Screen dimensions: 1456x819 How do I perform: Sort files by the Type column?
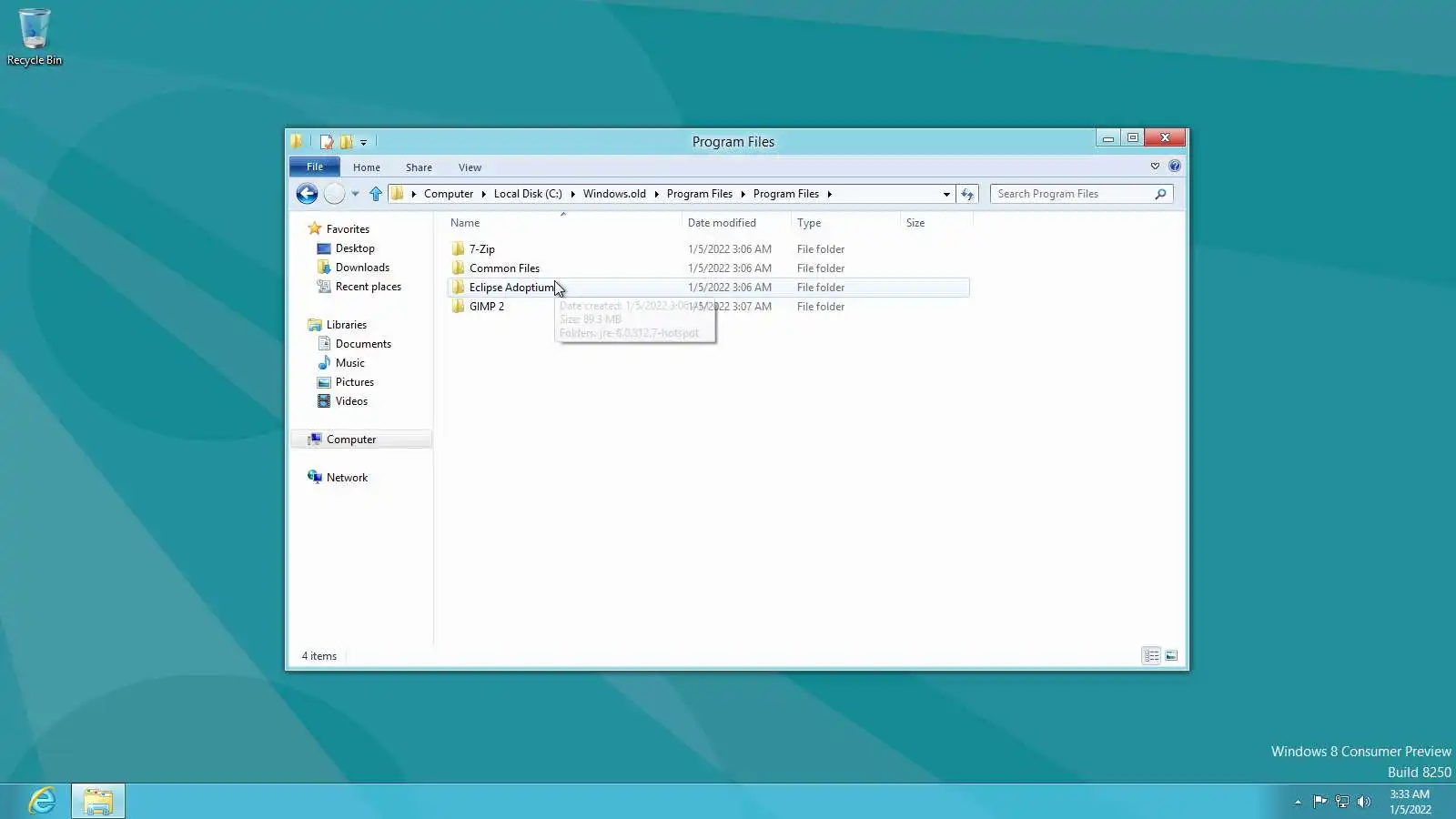click(845, 223)
